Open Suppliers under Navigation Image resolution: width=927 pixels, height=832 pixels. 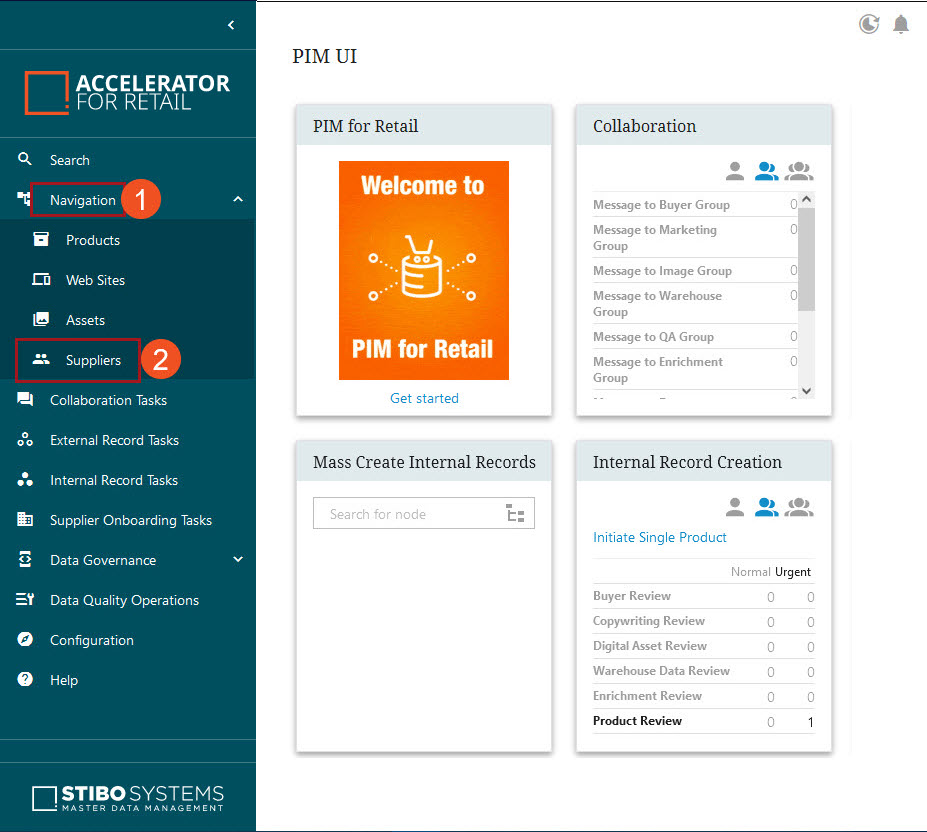point(93,360)
